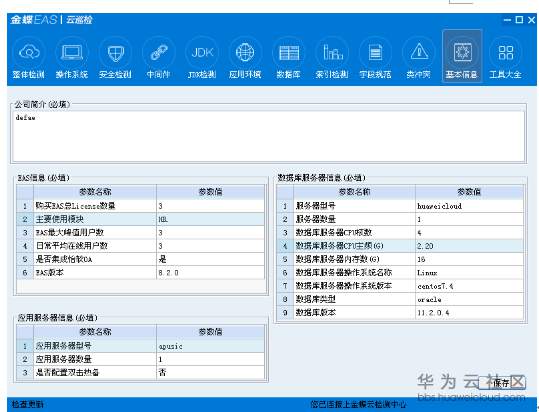
Task: Select the value for 购买EAS总License数量
Action: tap(210, 206)
